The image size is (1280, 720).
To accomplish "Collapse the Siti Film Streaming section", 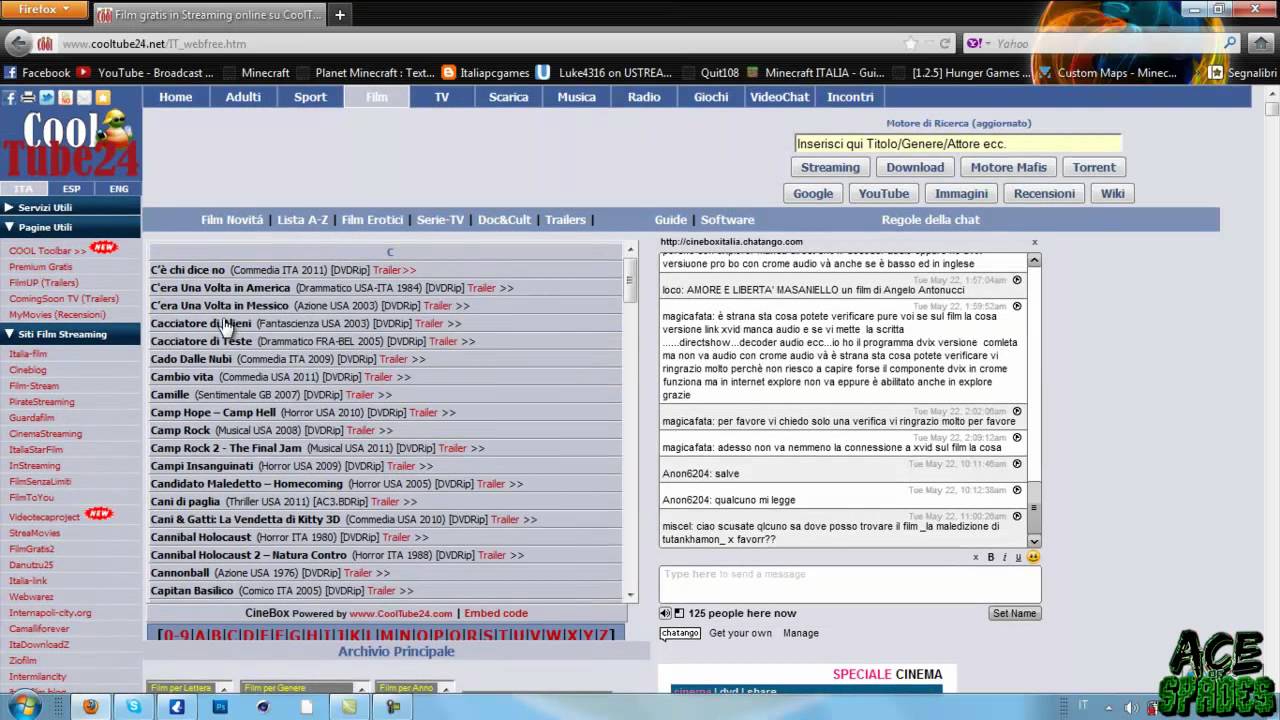I will [x=71, y=334].
